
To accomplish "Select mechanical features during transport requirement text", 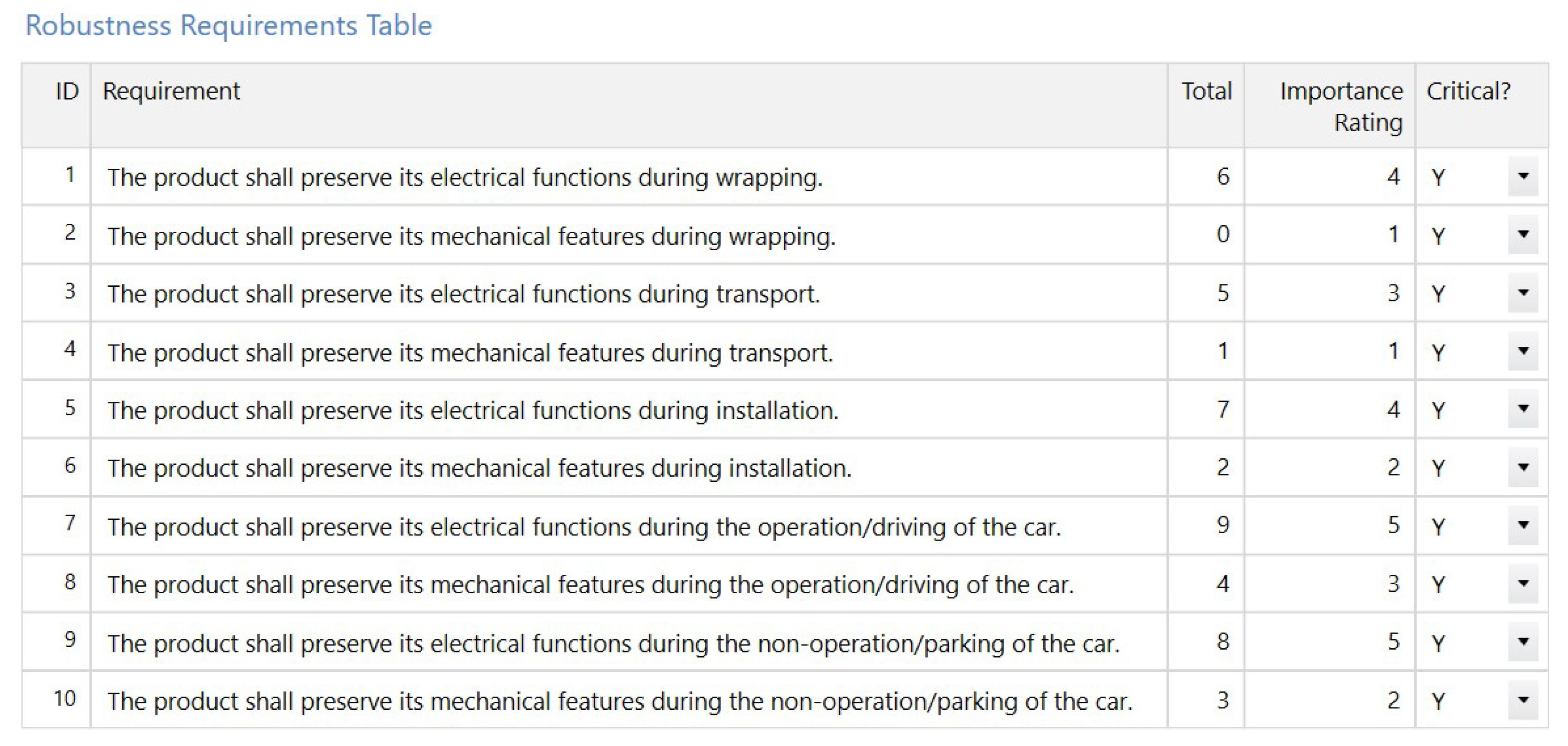I will click(x=470, y=352).
